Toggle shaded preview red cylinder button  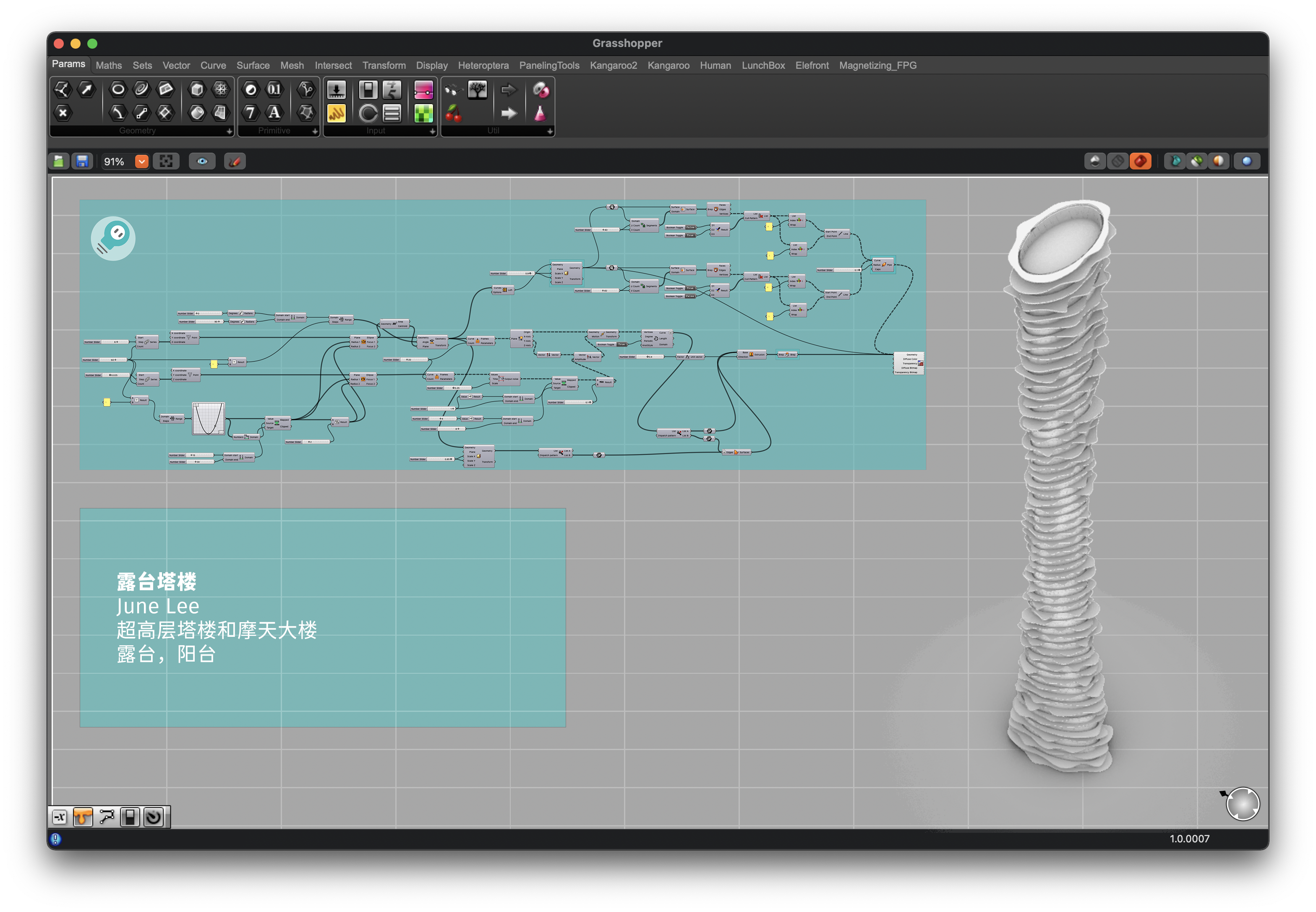[x=1141, y=162]
